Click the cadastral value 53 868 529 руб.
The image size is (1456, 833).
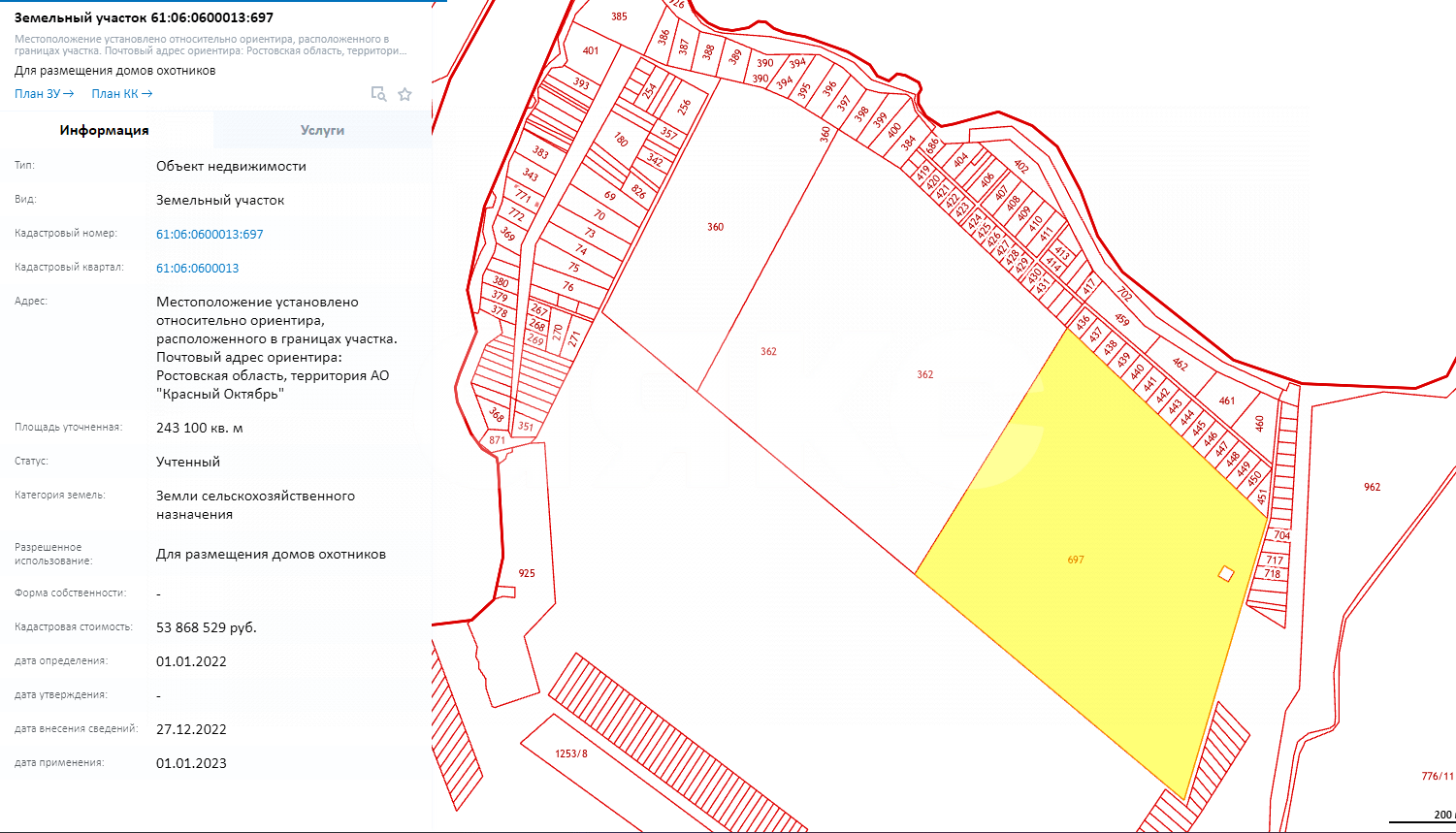(207, 627)
